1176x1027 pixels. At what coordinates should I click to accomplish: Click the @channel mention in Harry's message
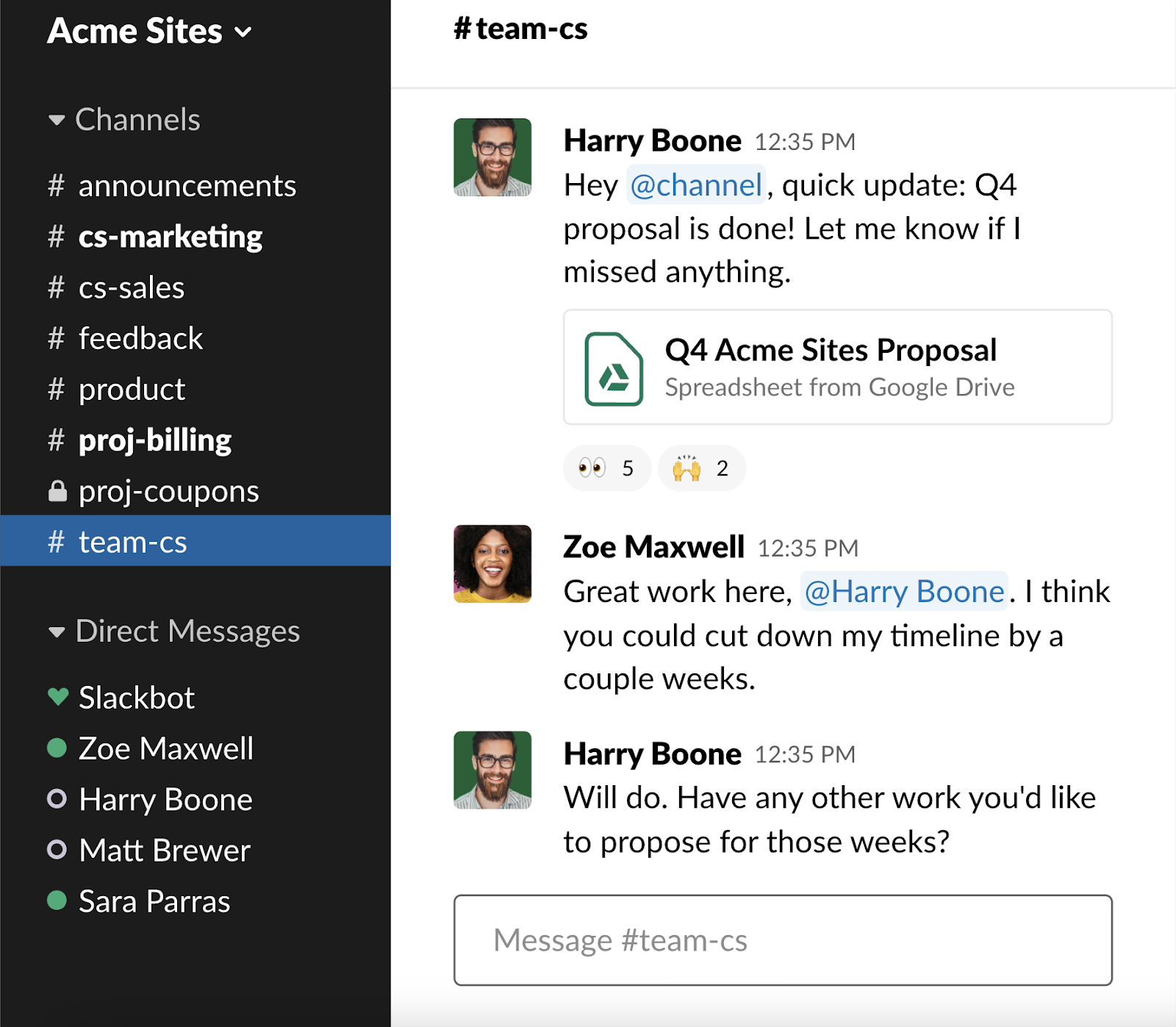[x=694, y=185]
